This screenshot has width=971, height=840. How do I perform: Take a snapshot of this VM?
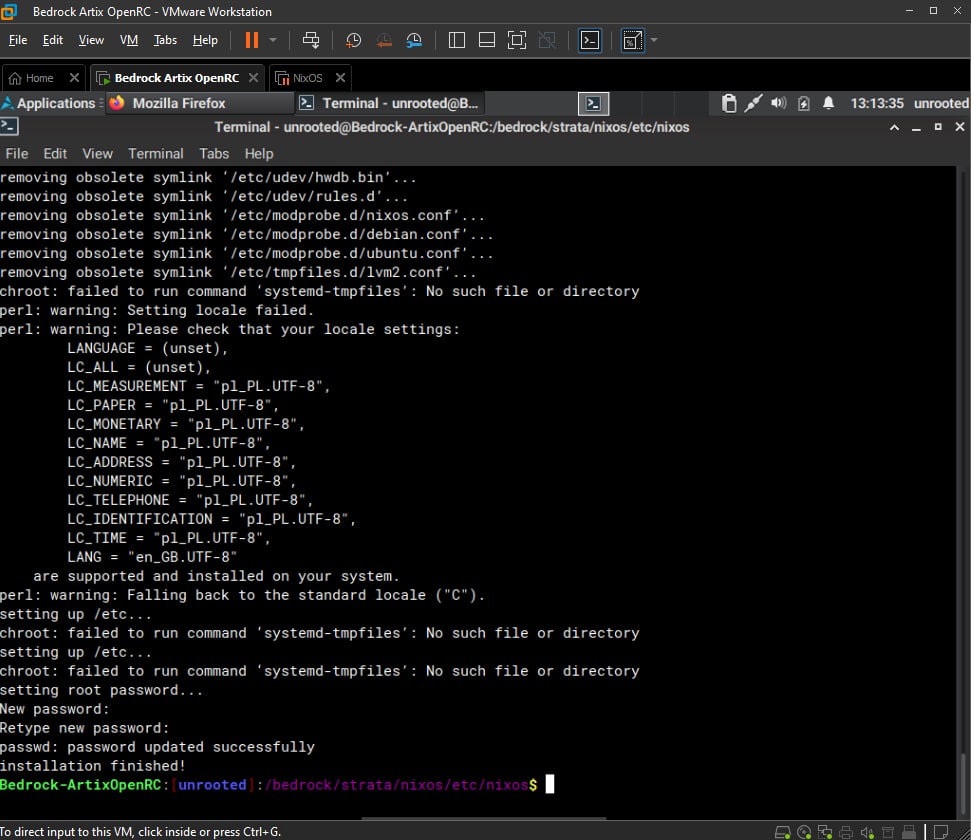pos(354,40)
